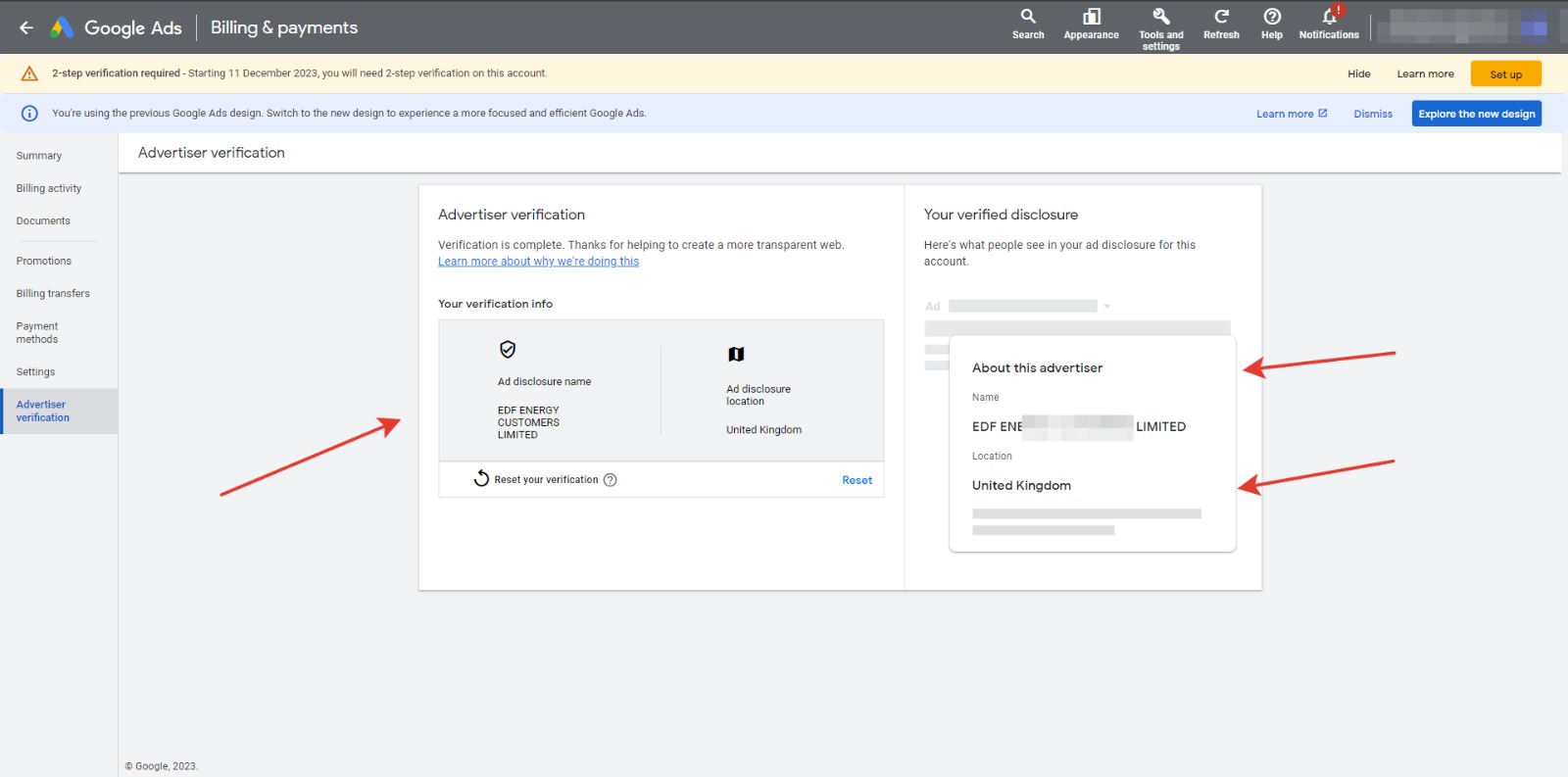Viewport: 1568px width, 777px height.
Task: Click the Google Ads logo
Action: click(x=116, y=27)
